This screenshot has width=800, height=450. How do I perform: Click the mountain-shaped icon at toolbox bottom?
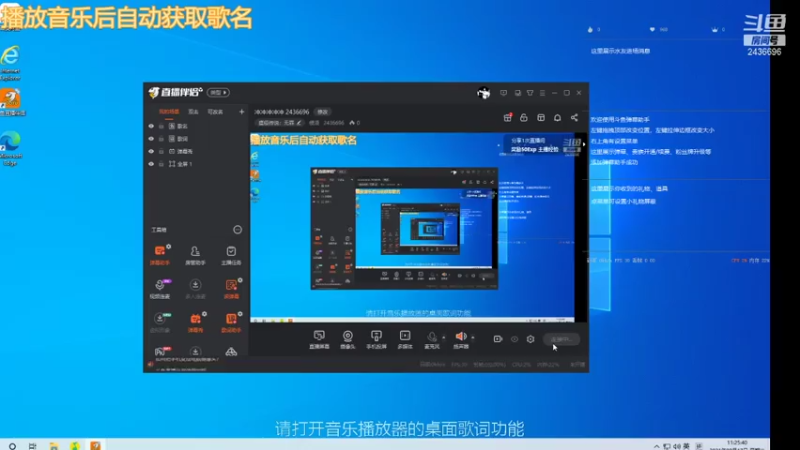pos(231,352)
